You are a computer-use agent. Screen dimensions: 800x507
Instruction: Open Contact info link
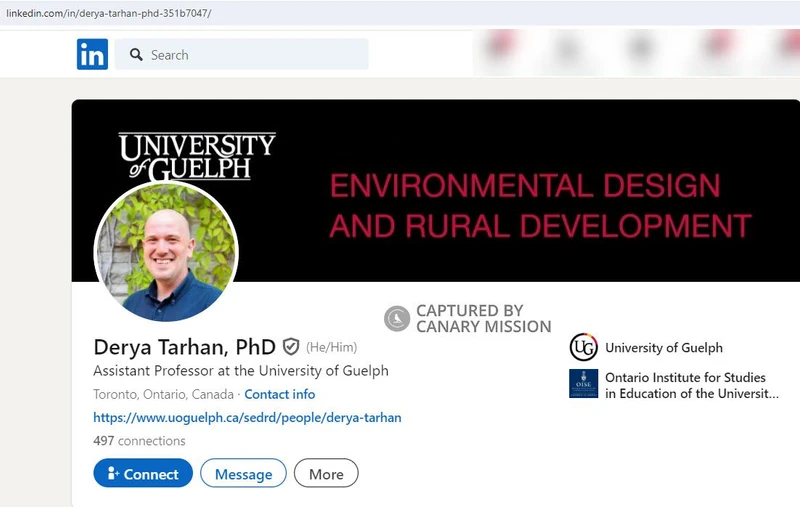[x=280, y=394]
